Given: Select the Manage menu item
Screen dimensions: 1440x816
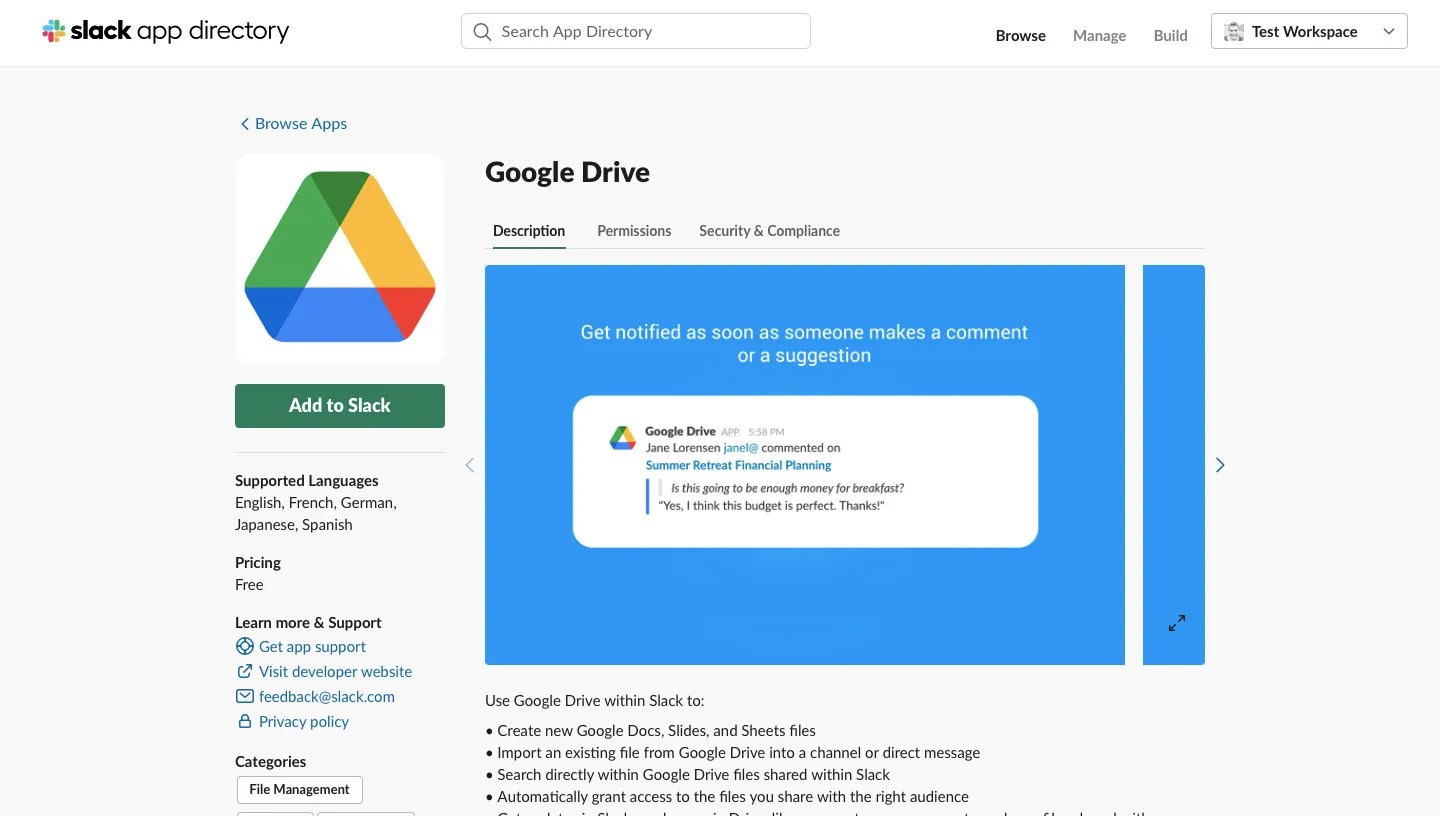Looking at the screenshot, I should click(x=1099, y=35).
